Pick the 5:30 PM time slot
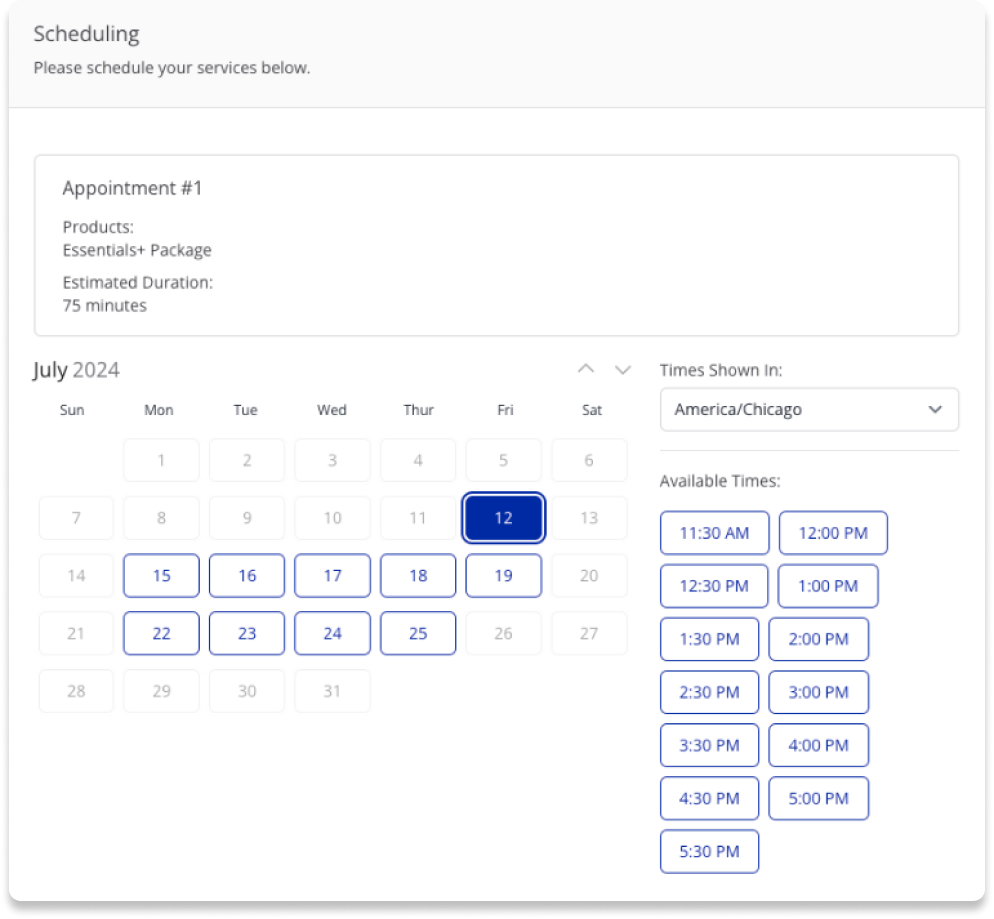This screenshot has height=919, width=994. pyautogui.click(x=710, y=852)
